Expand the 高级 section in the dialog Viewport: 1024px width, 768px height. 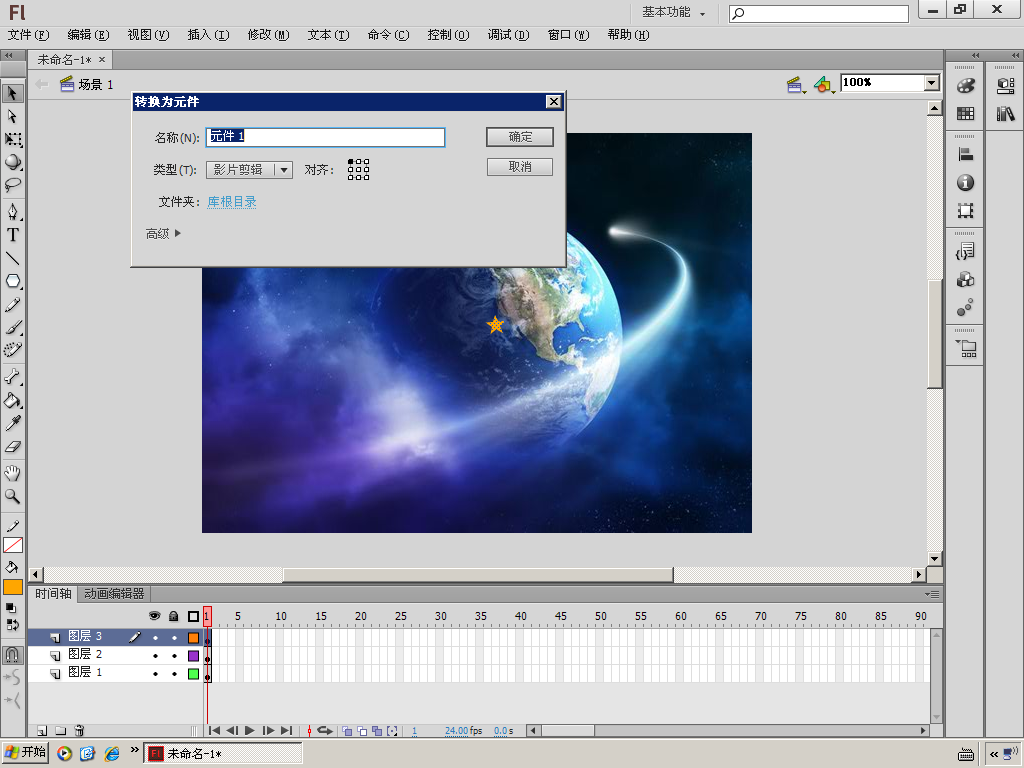[x=164, y=234]
